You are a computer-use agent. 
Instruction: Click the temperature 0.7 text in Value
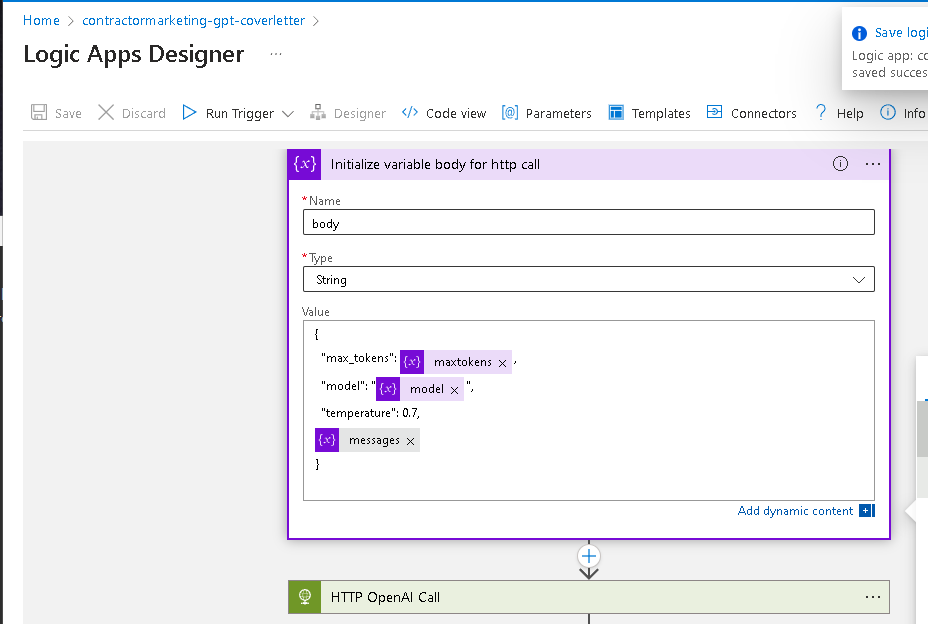tap(370, 413)
